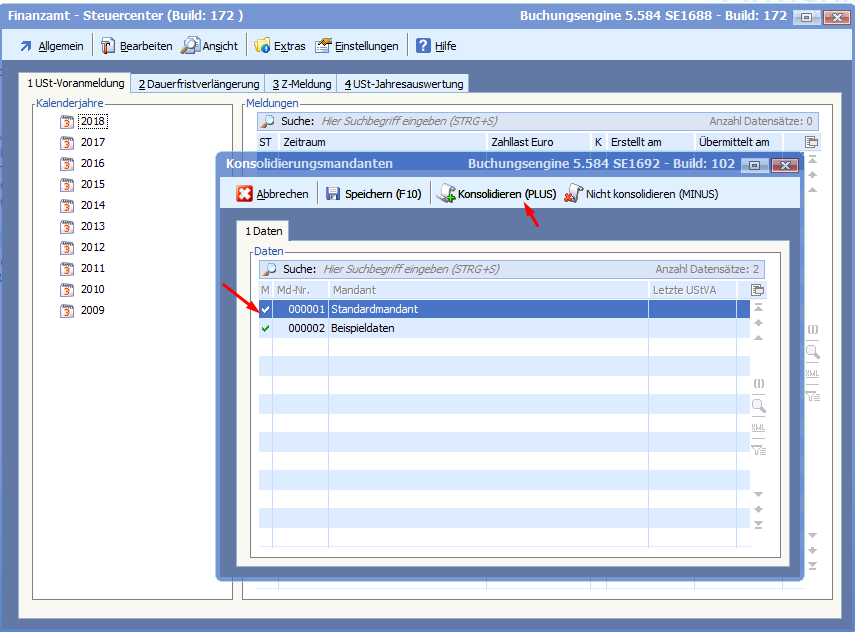Image resolution: width=855 pixels, height=632 pixels.
Task: Select calendar year 2015 in Kalenderjahre
Action: point(92,184)
